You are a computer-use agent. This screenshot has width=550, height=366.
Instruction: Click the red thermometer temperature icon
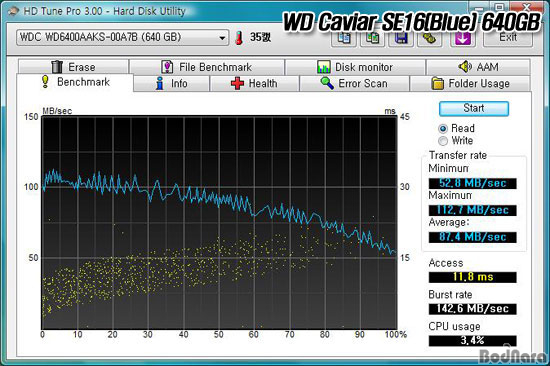click(x=239, y=38)
